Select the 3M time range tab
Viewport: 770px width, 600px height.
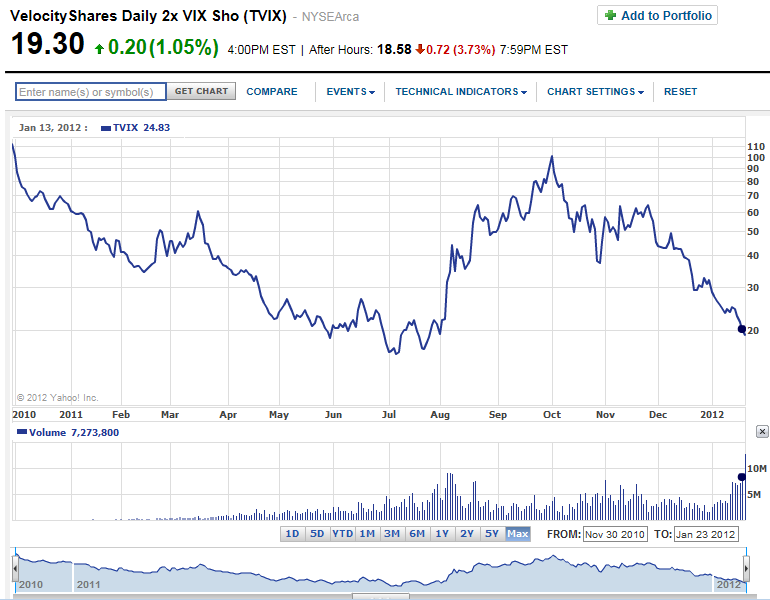pyautogui.click(x=392, y=534)
